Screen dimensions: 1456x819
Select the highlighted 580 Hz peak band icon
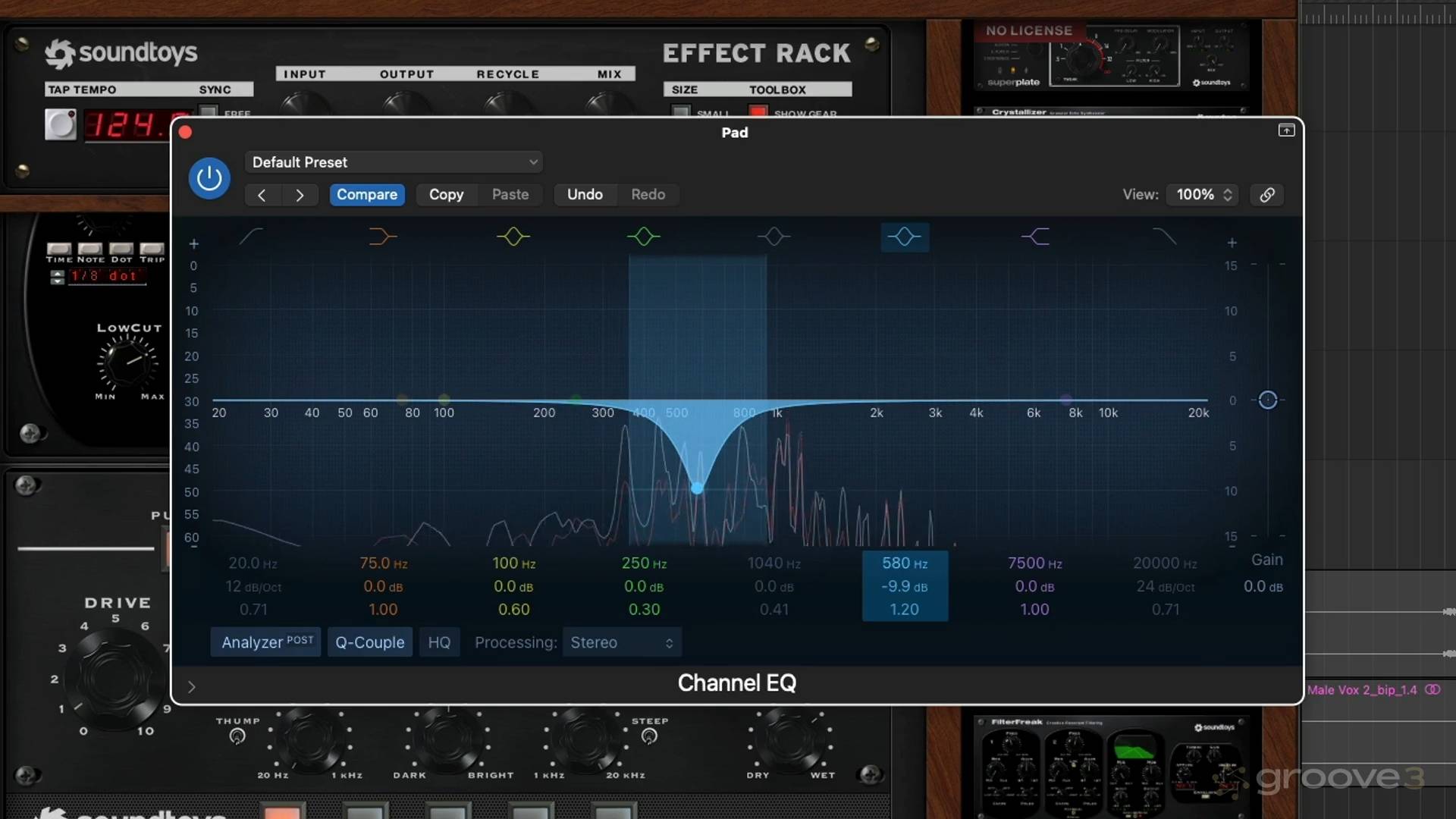point(905,237)
